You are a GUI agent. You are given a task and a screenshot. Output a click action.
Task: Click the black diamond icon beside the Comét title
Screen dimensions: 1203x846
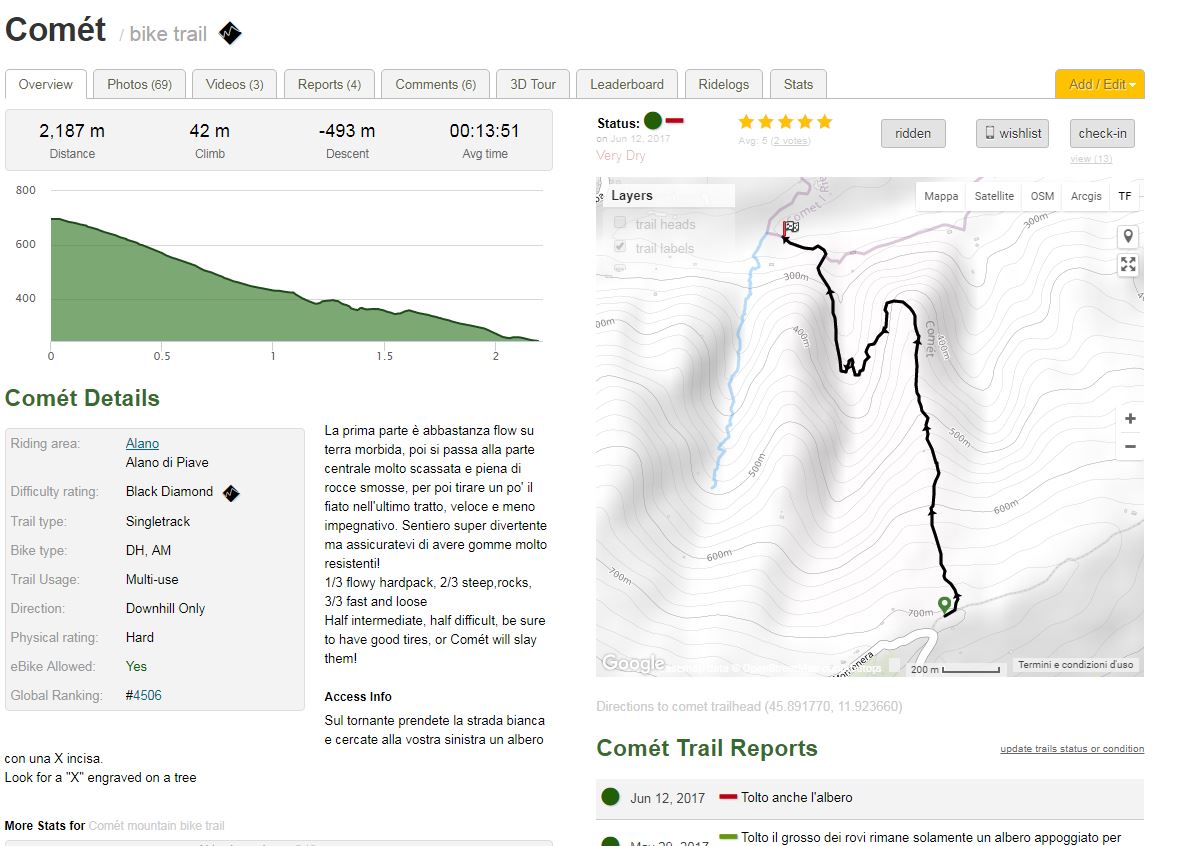click(230, 33)
